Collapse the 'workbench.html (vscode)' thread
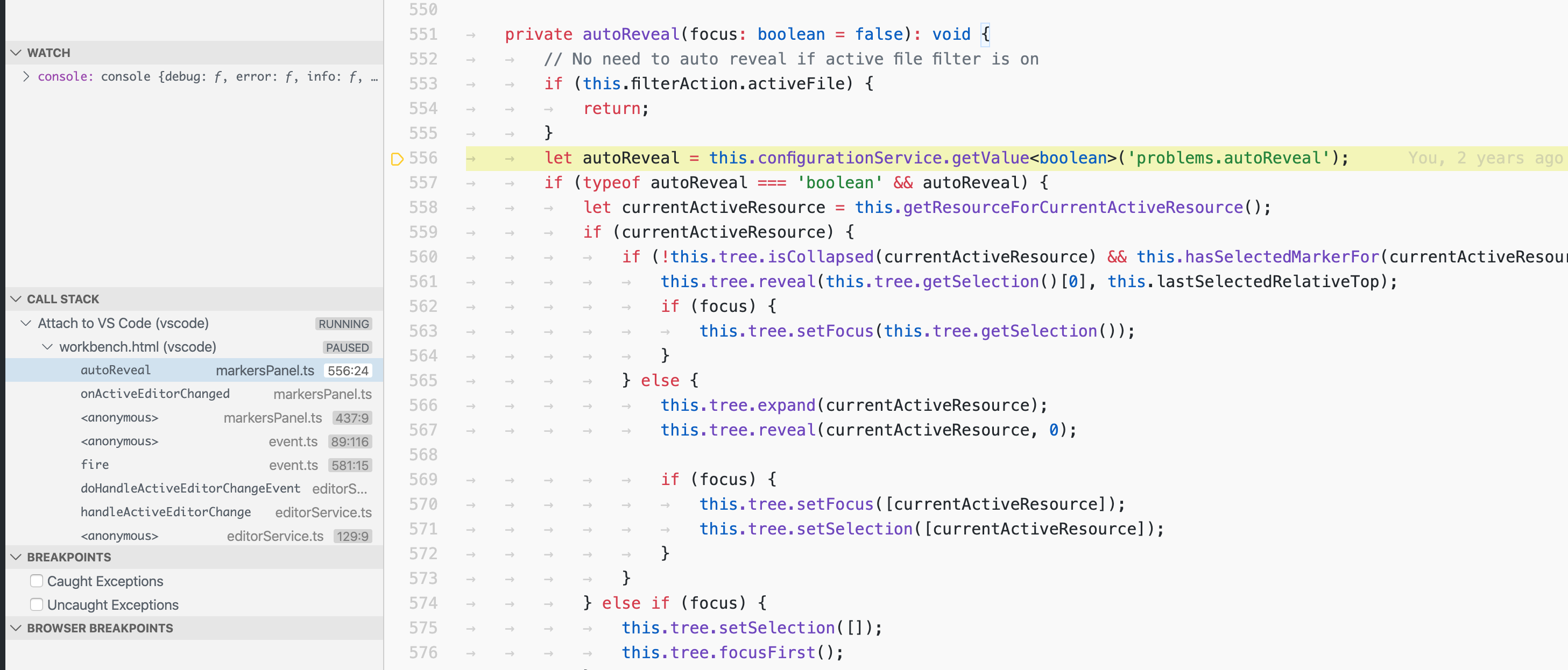1568x670 pixels. tap(47, 347)
